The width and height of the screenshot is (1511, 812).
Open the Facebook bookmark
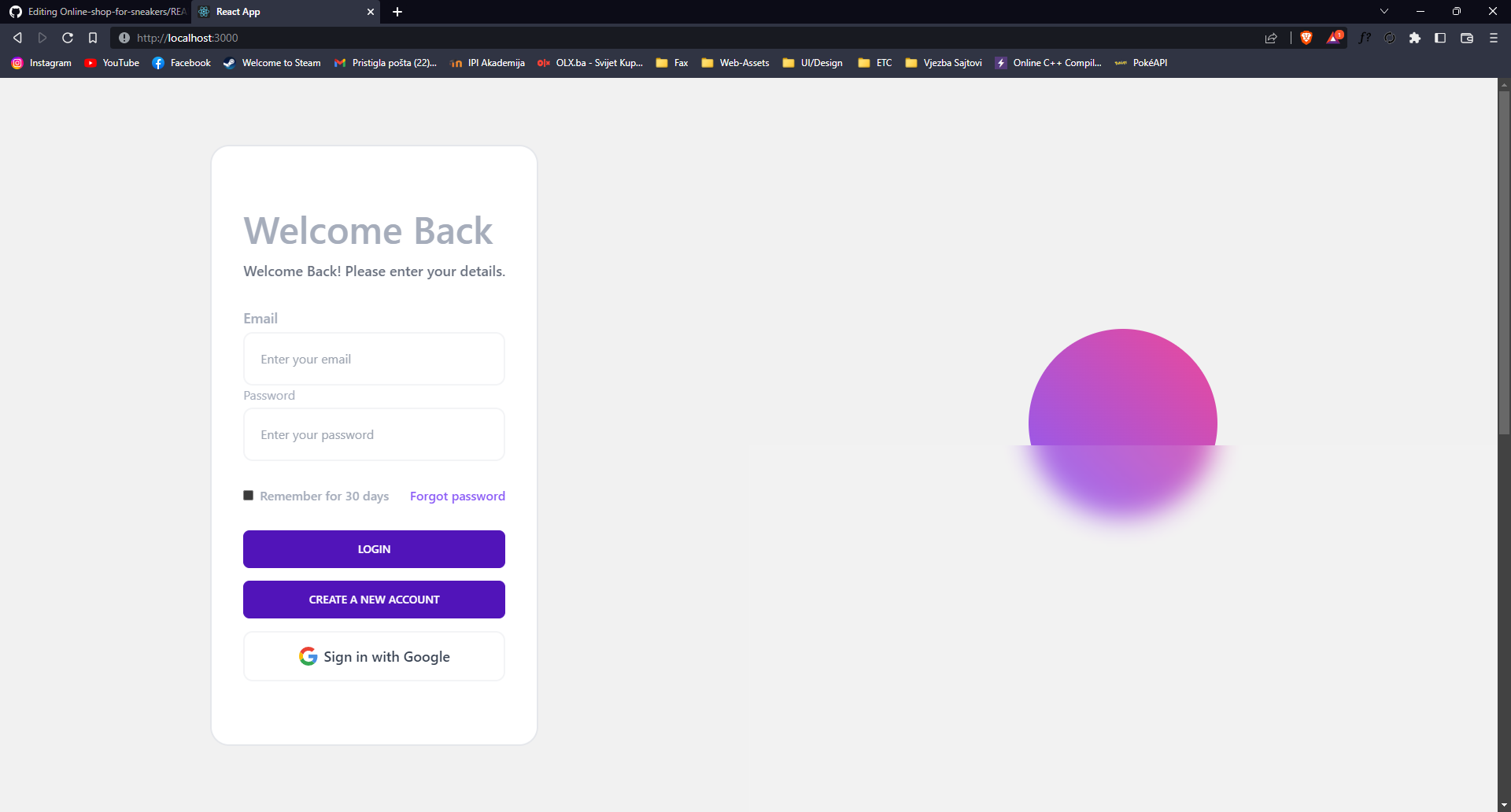(x=181, y=63)
